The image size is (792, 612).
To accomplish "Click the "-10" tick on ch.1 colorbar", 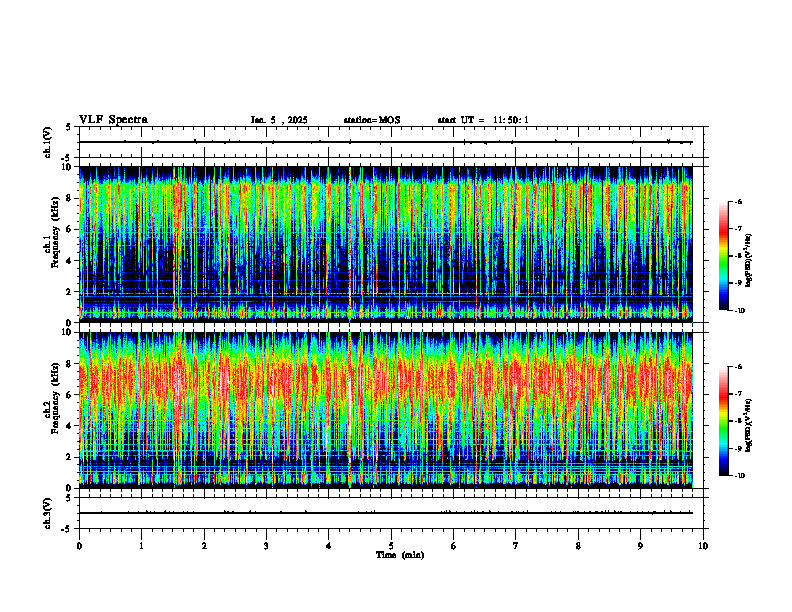I will pos(739,311).
